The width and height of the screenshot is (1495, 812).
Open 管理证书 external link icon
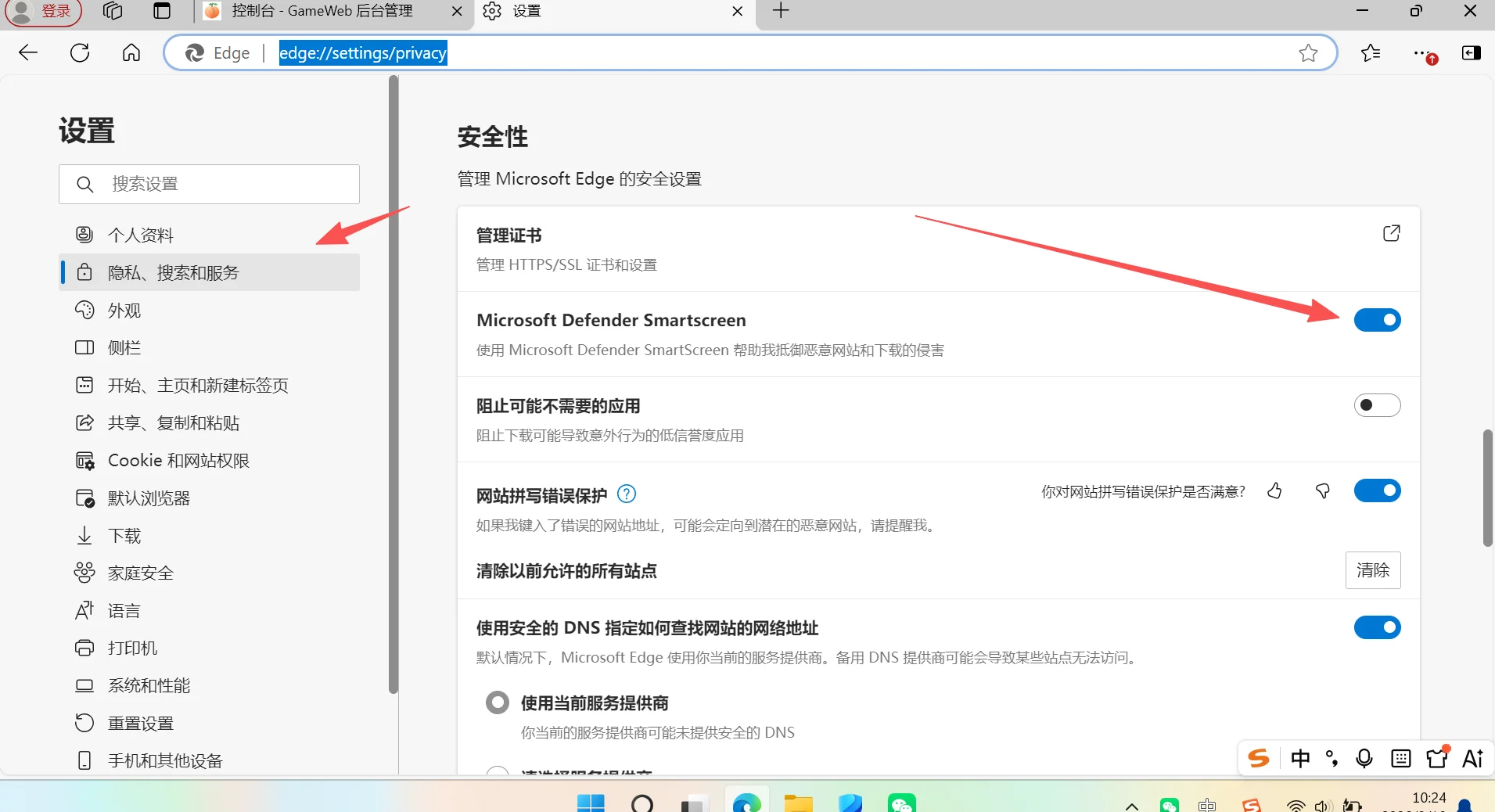(x=1391, y=233)
